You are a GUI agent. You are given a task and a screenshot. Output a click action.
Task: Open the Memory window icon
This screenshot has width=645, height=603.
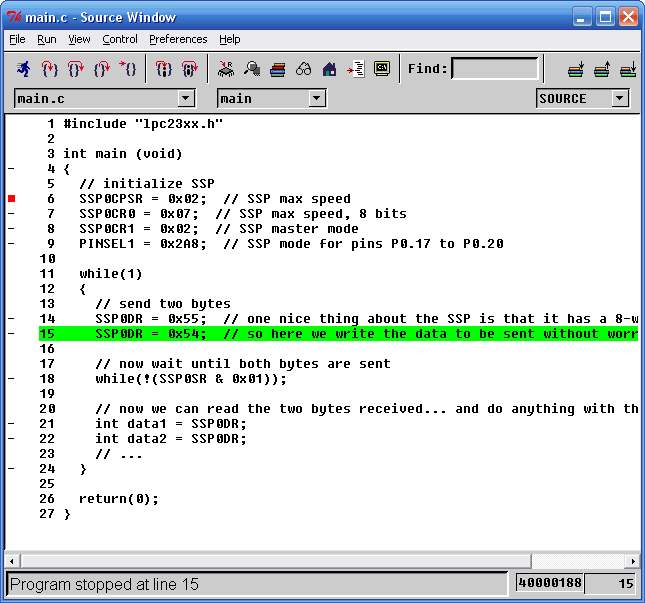click(x=252, y=69)
